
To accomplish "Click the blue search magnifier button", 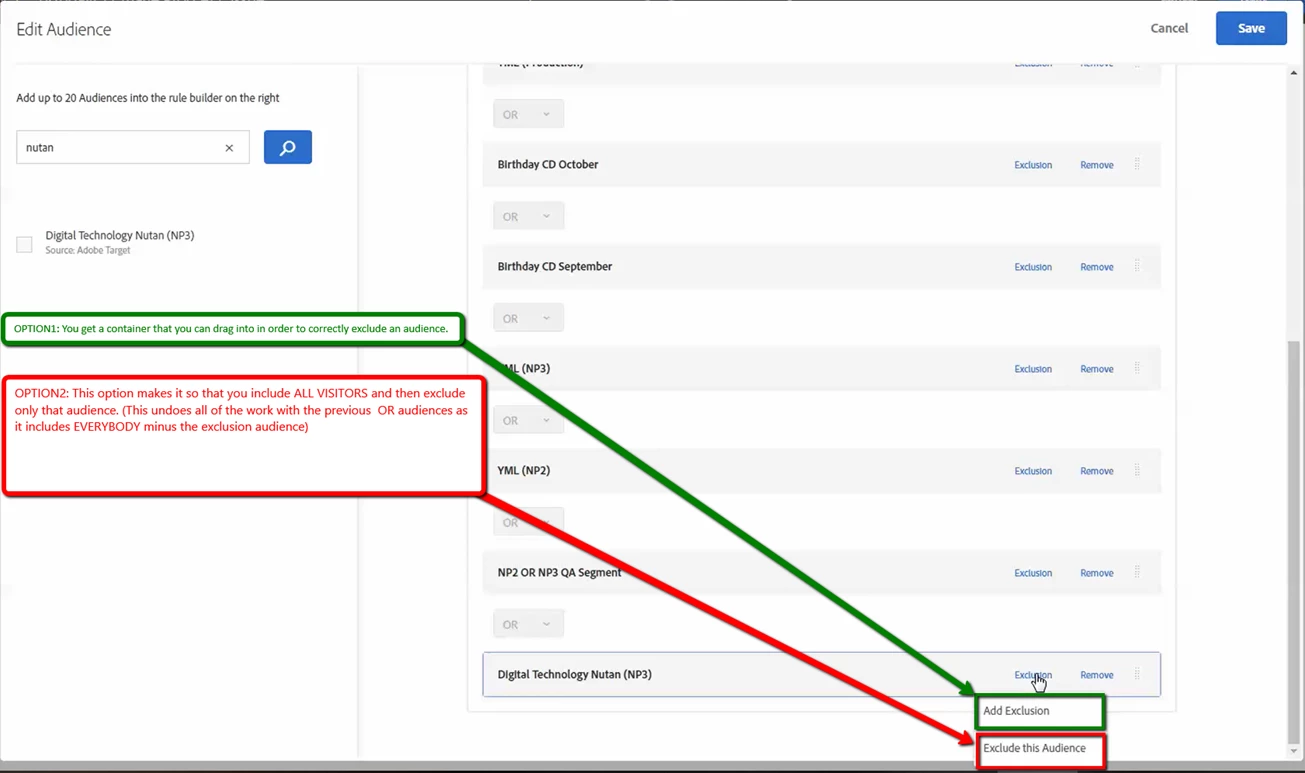I will [x=288, y=147].
